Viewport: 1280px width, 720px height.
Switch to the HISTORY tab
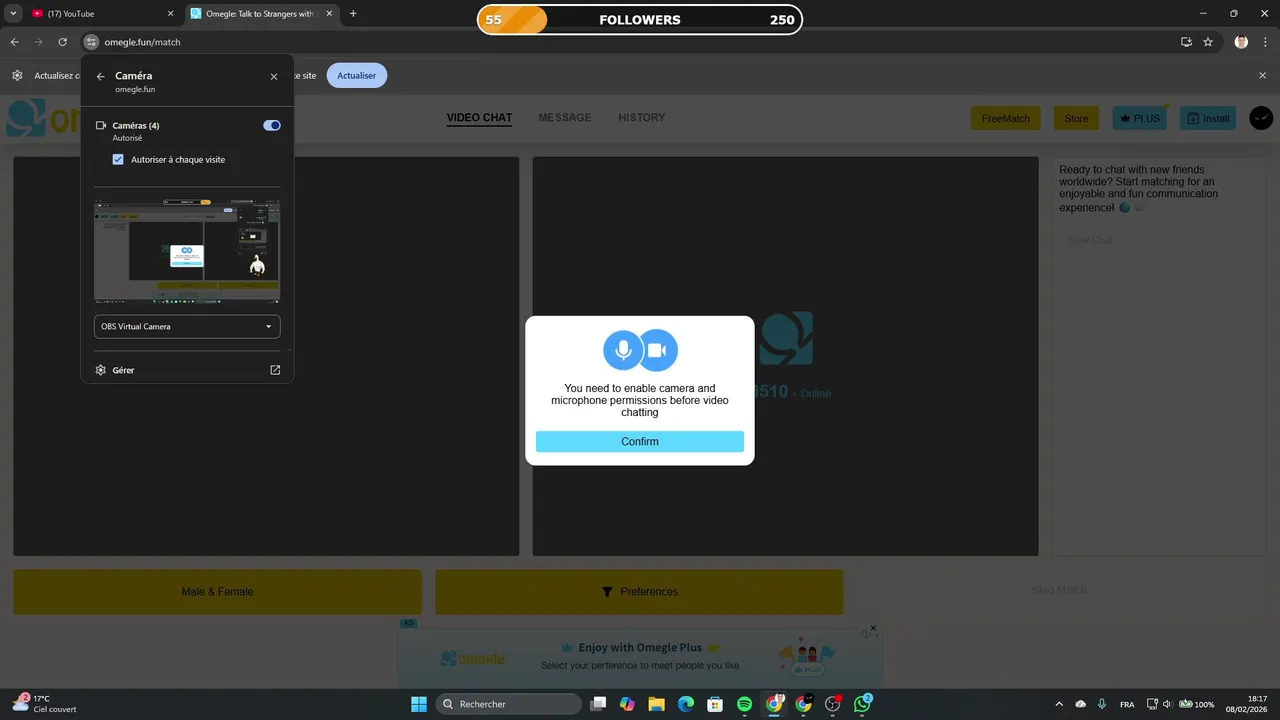point(642,118)
